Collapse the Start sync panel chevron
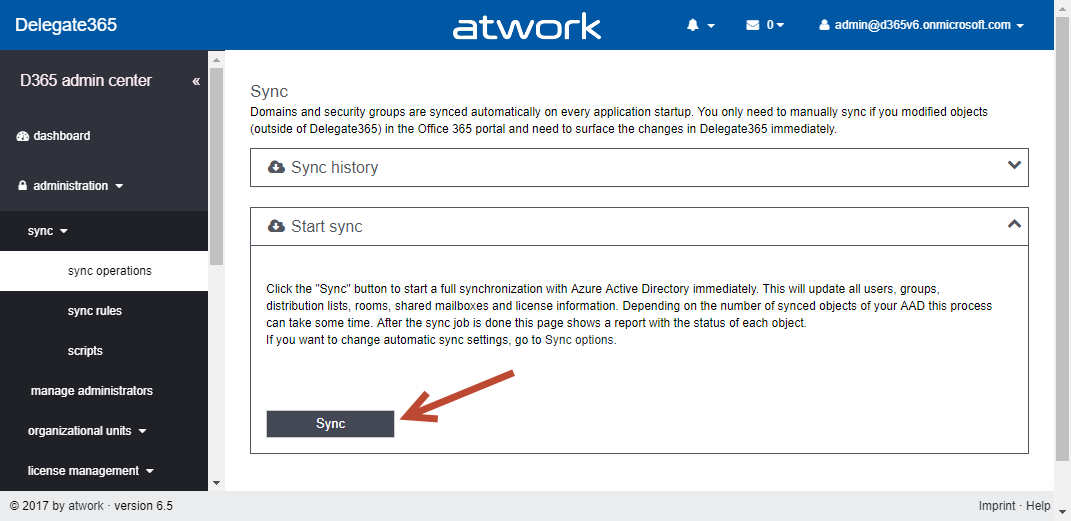This screenshot has width=1071, height=521. coord(1014,223)
